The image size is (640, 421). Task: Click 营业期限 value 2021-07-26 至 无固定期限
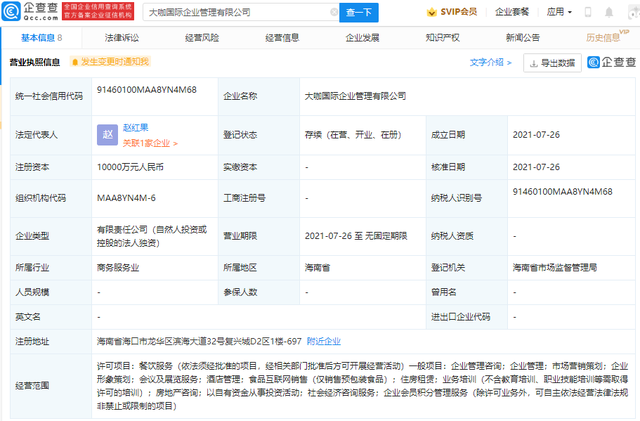click(x=356, y=236)
